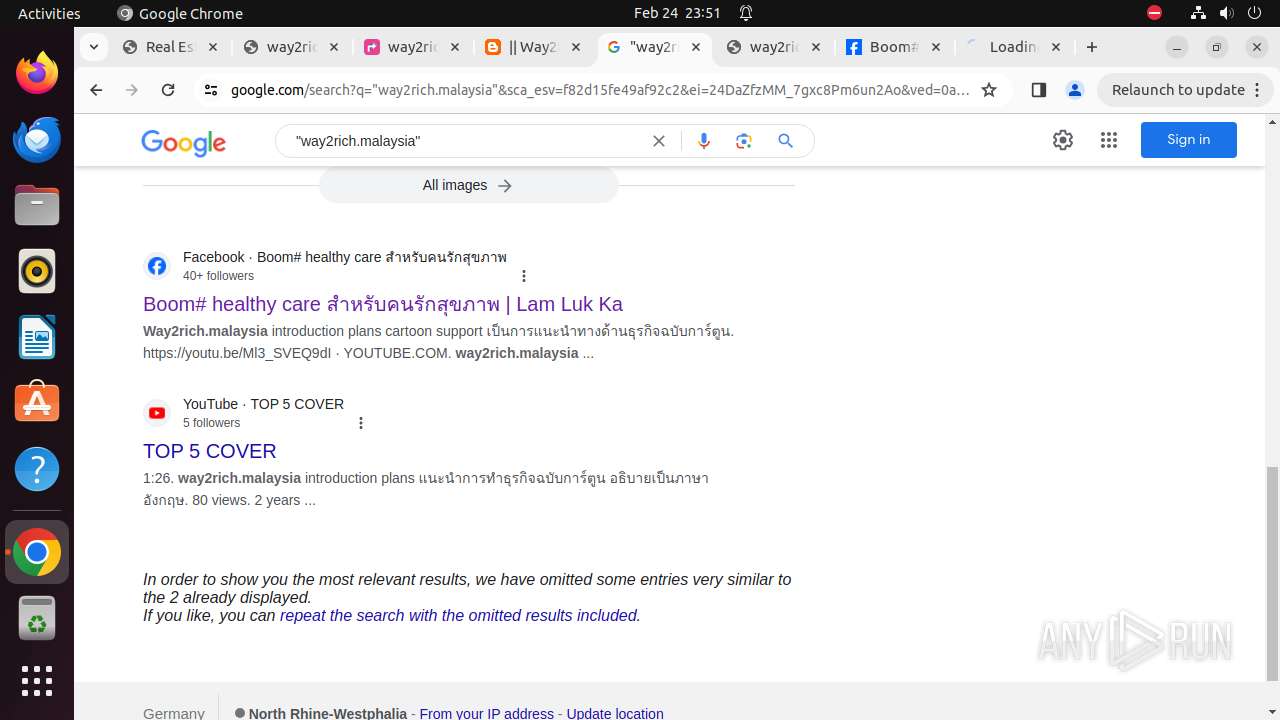Close the Boom# Facebook tab
Viewport: 1280px width, 720px height.
[x=936, y=47]
